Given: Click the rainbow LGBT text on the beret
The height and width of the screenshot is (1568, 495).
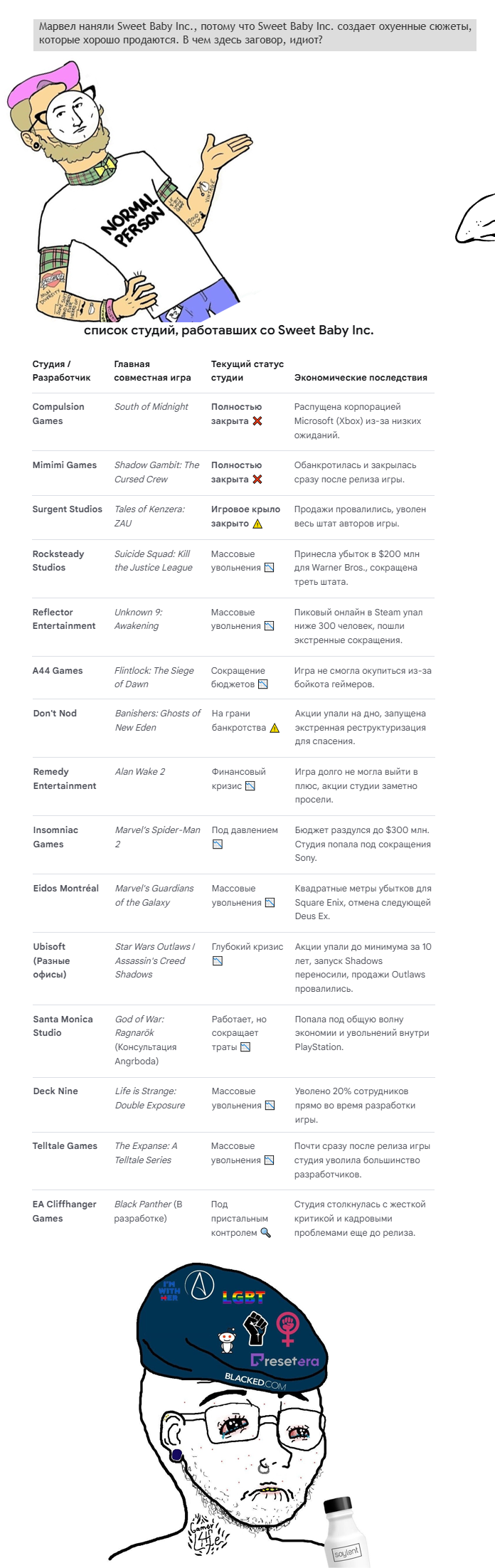Looking at the screenshot, I should (x=243, y=1297).
